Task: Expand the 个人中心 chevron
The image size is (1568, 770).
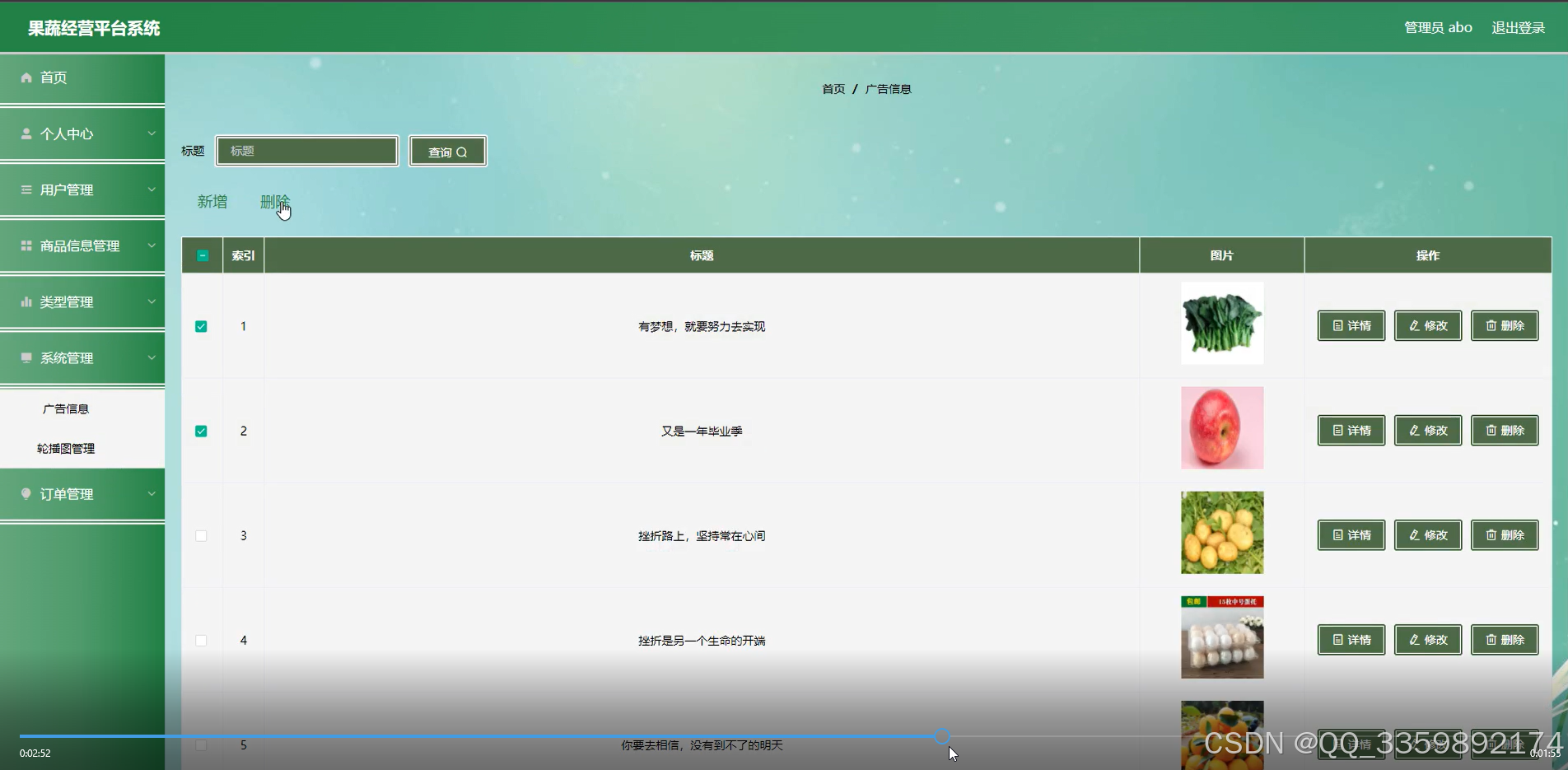Action: (x=152, y=133)
